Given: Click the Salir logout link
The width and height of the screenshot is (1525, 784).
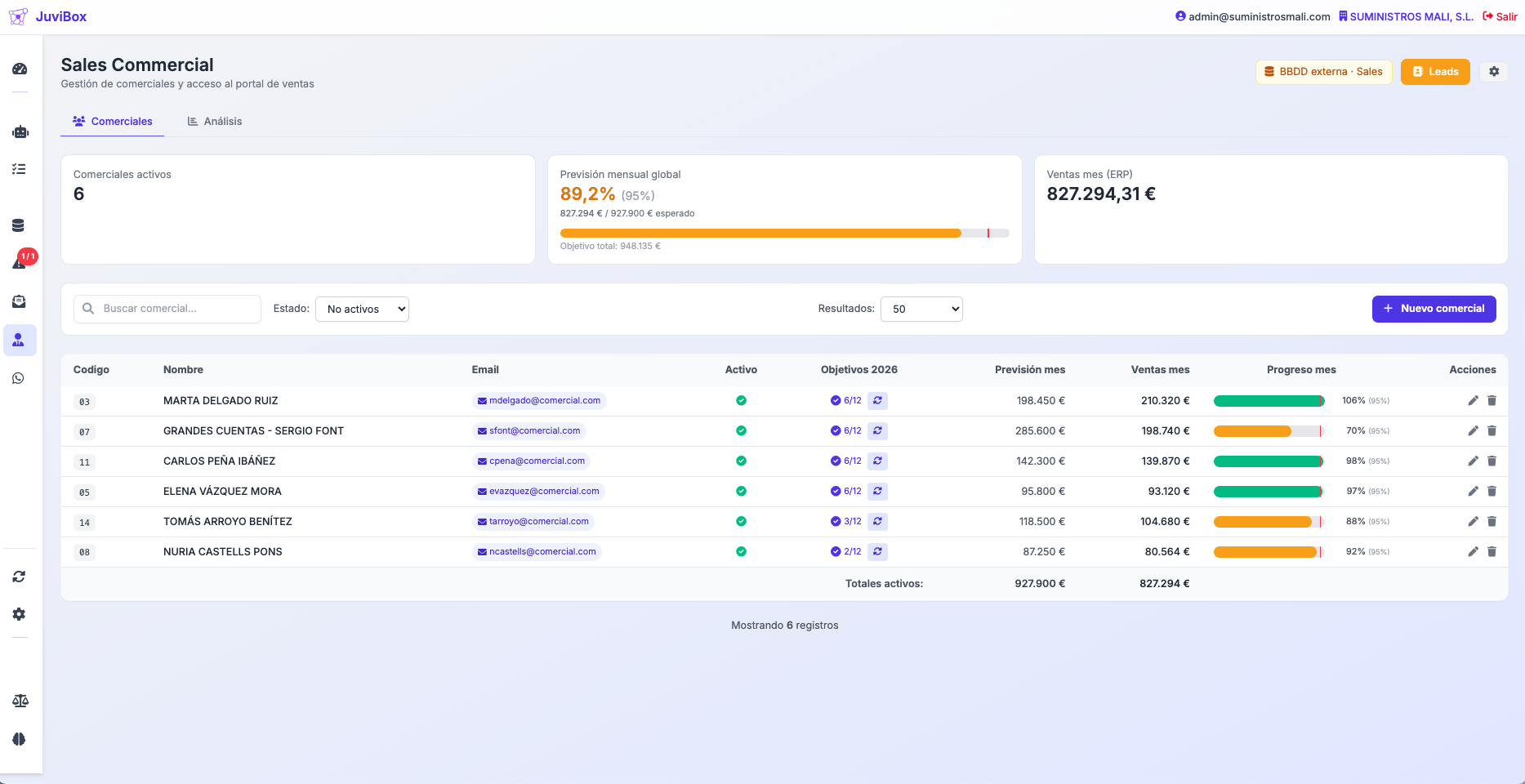Looking at the screenshot, I should click(1500, 16).
